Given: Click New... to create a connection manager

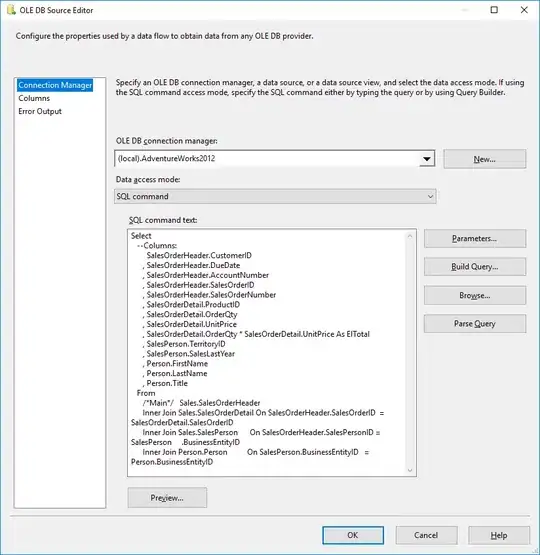Looking at the screenshot, I should pyautogui.click(x=484, y=159).
